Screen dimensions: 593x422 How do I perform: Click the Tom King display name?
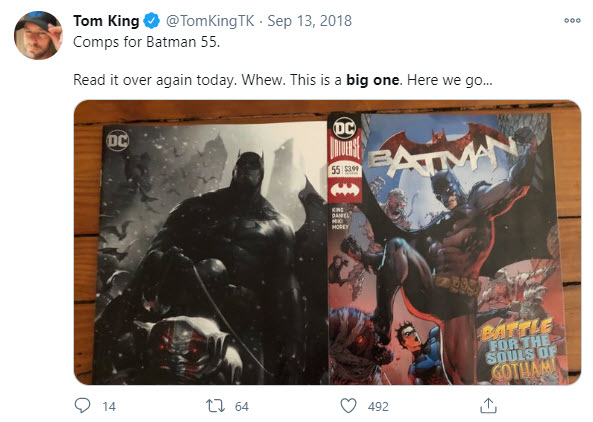click(106, 21)
